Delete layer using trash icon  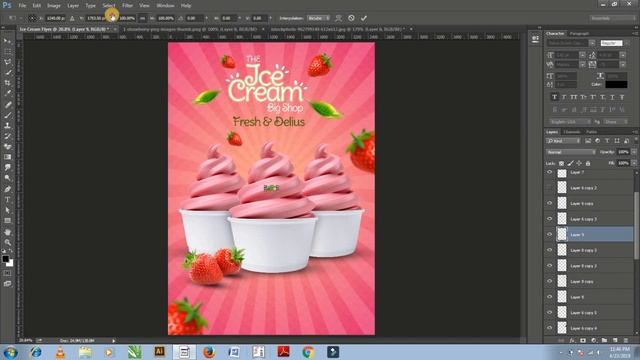[626, 340]
